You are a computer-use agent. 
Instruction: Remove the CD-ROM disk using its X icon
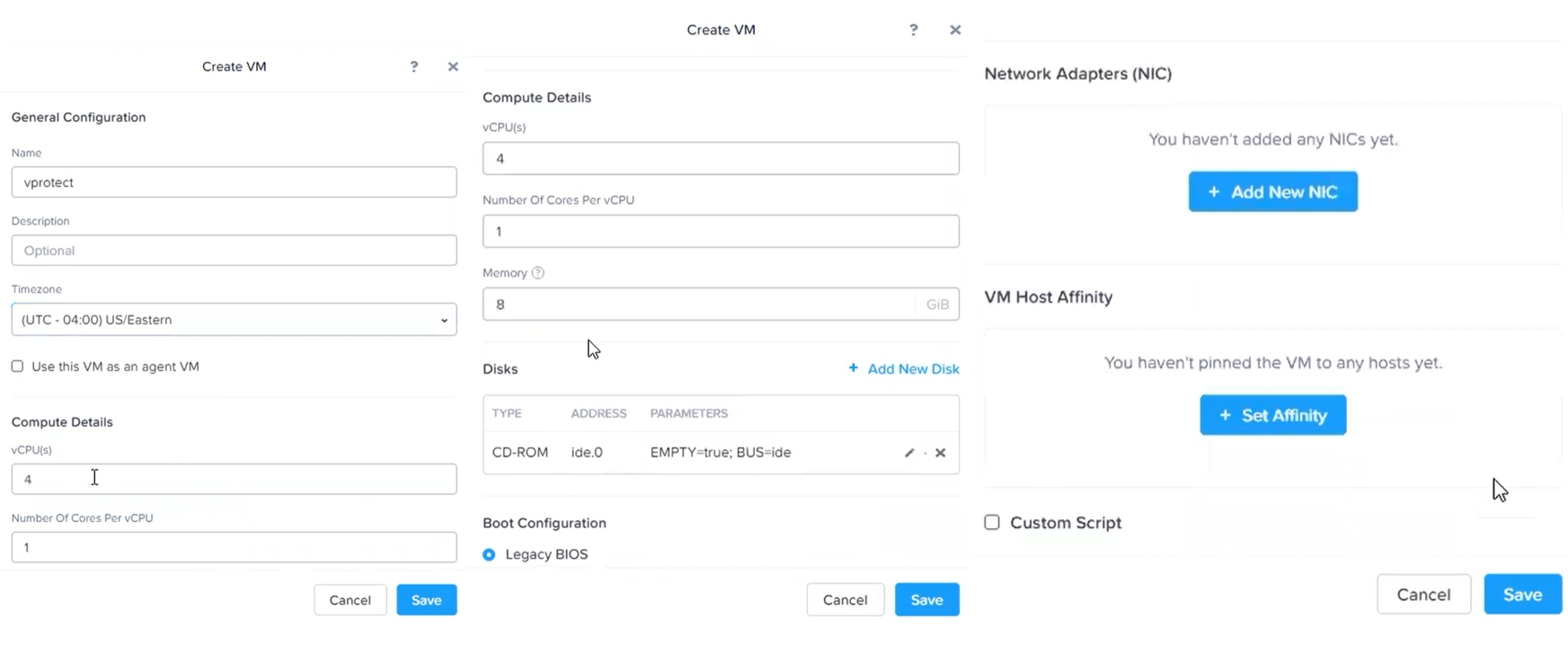940,453
